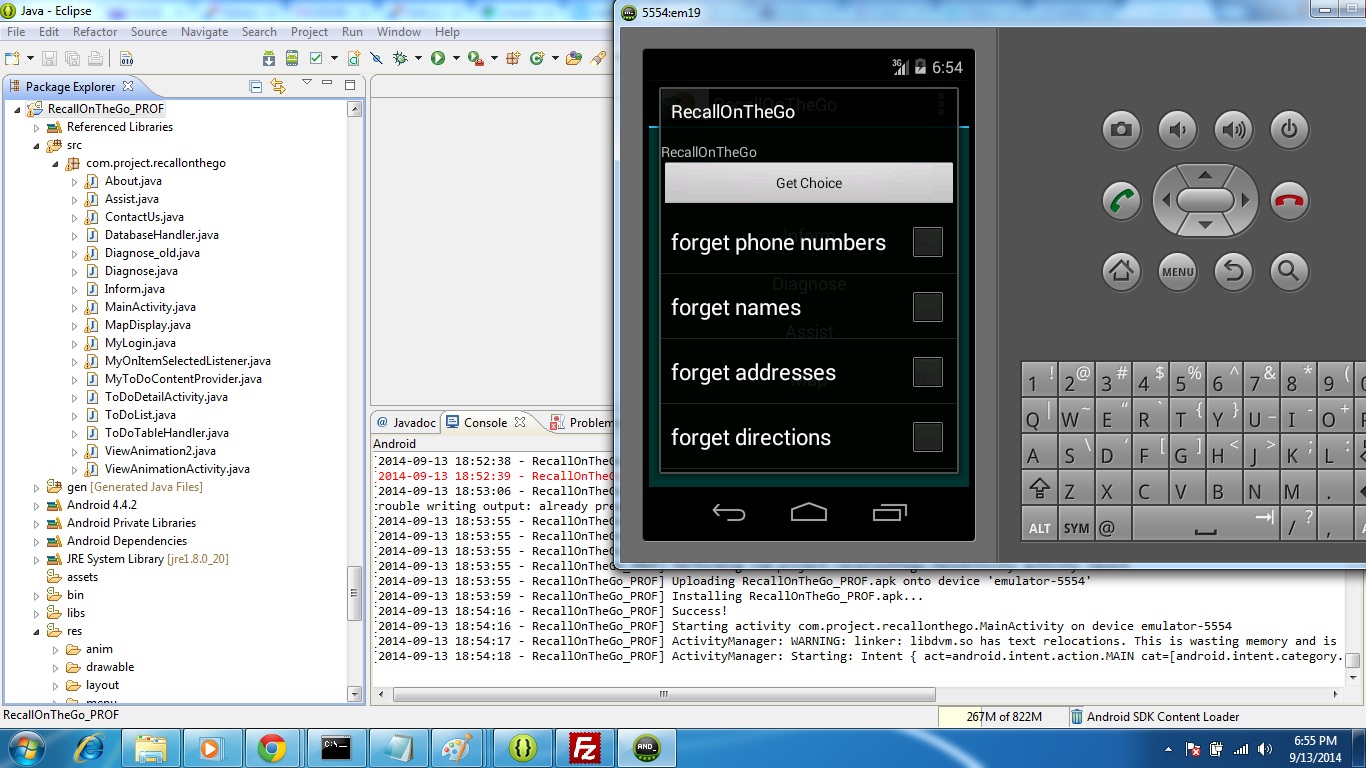Open the Refactor menu
The image size is (1366, 768).
pos(95,32)
